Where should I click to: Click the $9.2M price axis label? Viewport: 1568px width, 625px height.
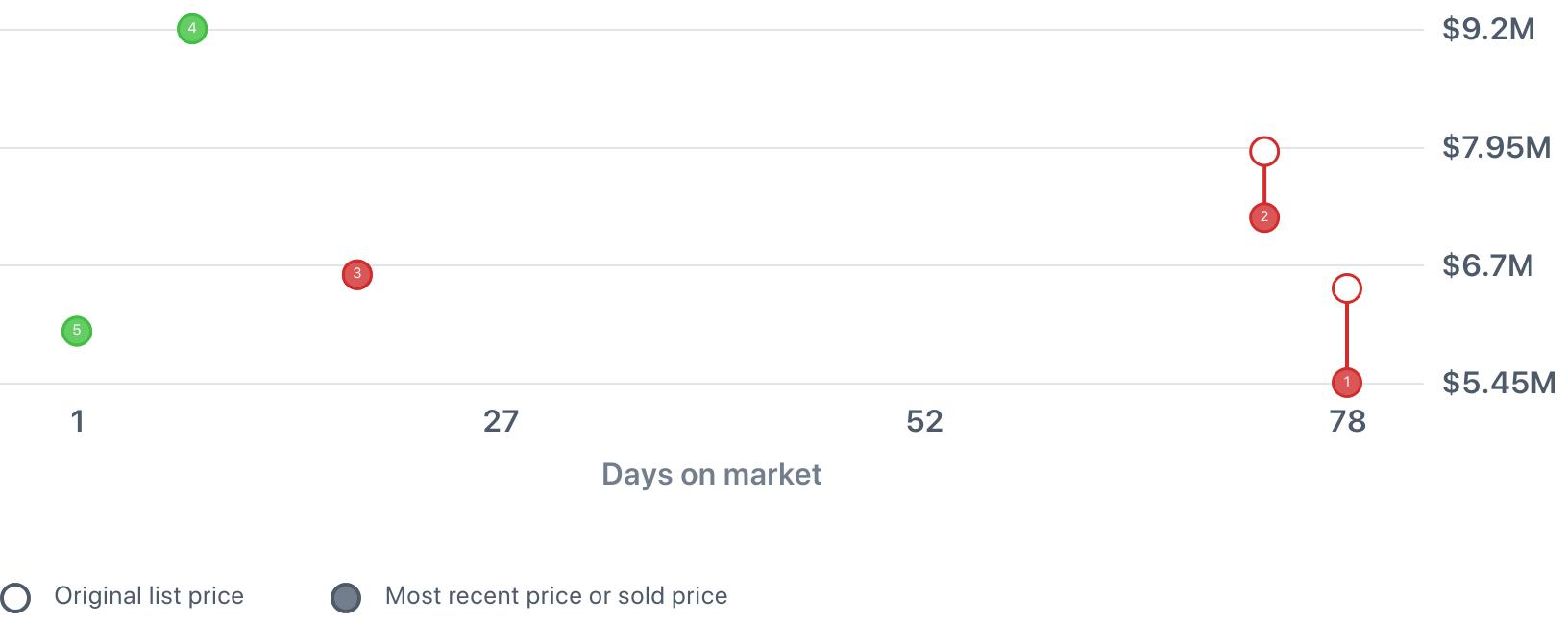click(1488, 29)
